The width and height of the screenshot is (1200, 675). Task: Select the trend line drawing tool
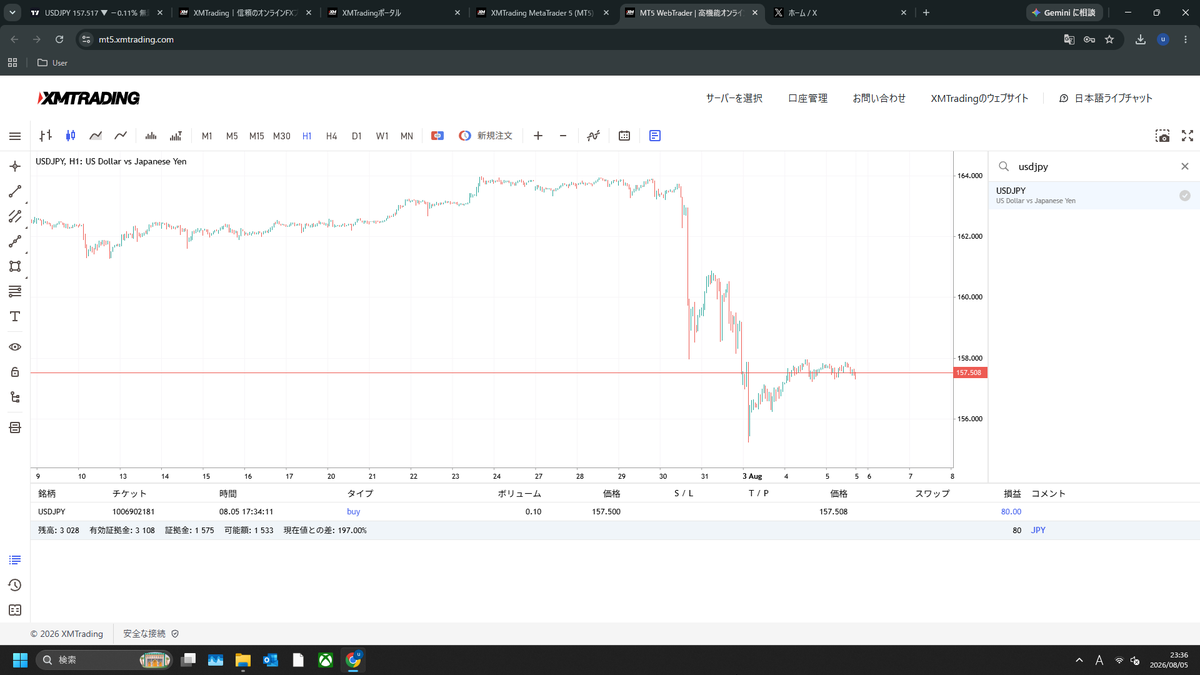coord(15,191)
